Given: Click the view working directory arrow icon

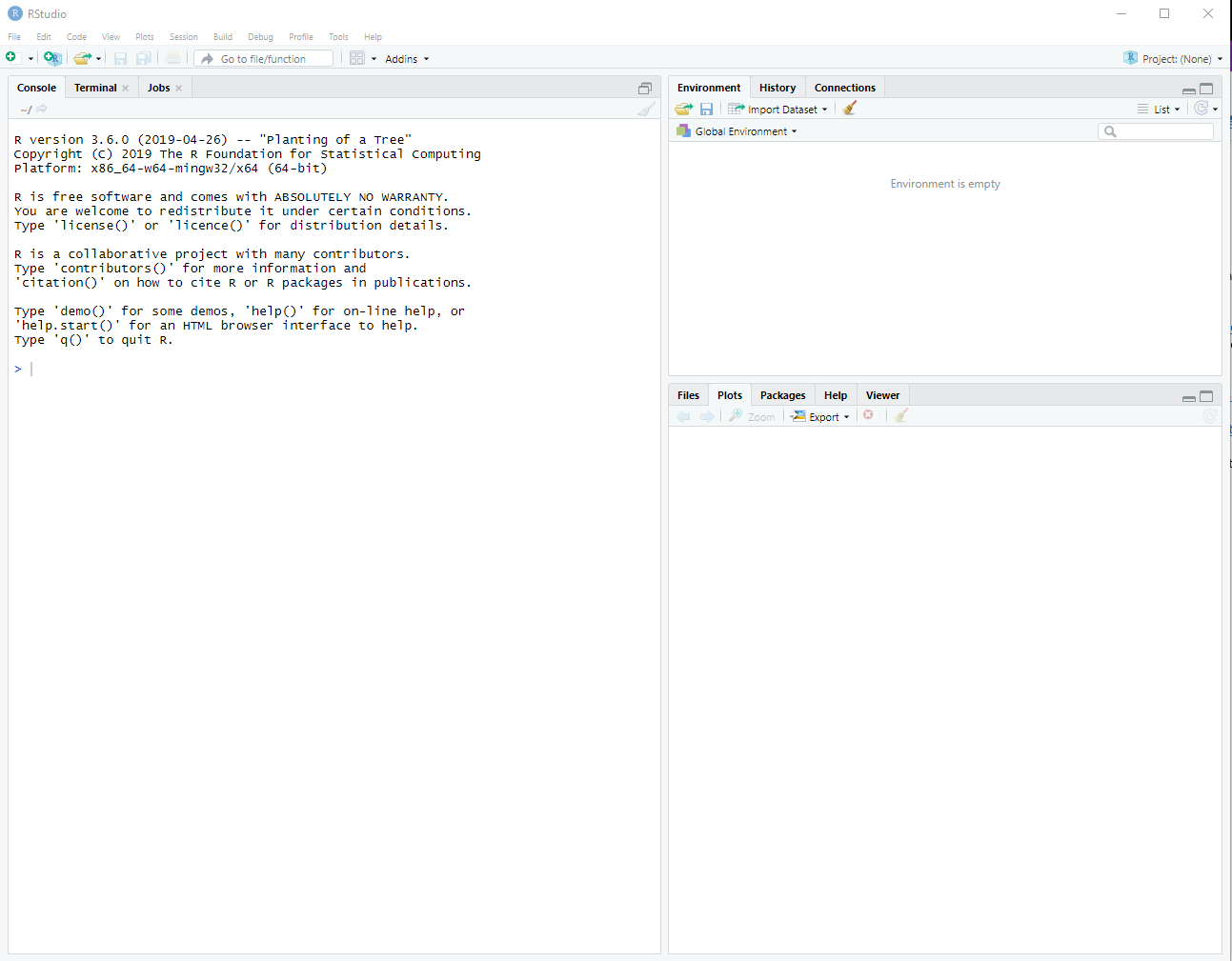Looking at the screenshot, I should coord(42,109).
